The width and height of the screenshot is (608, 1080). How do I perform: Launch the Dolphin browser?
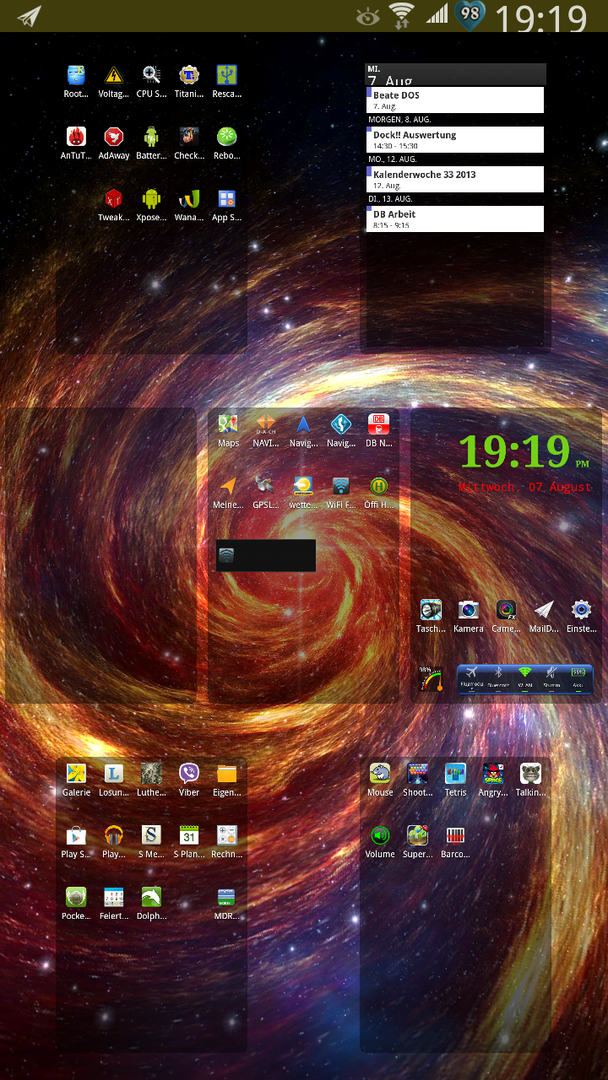click(151, 897)
